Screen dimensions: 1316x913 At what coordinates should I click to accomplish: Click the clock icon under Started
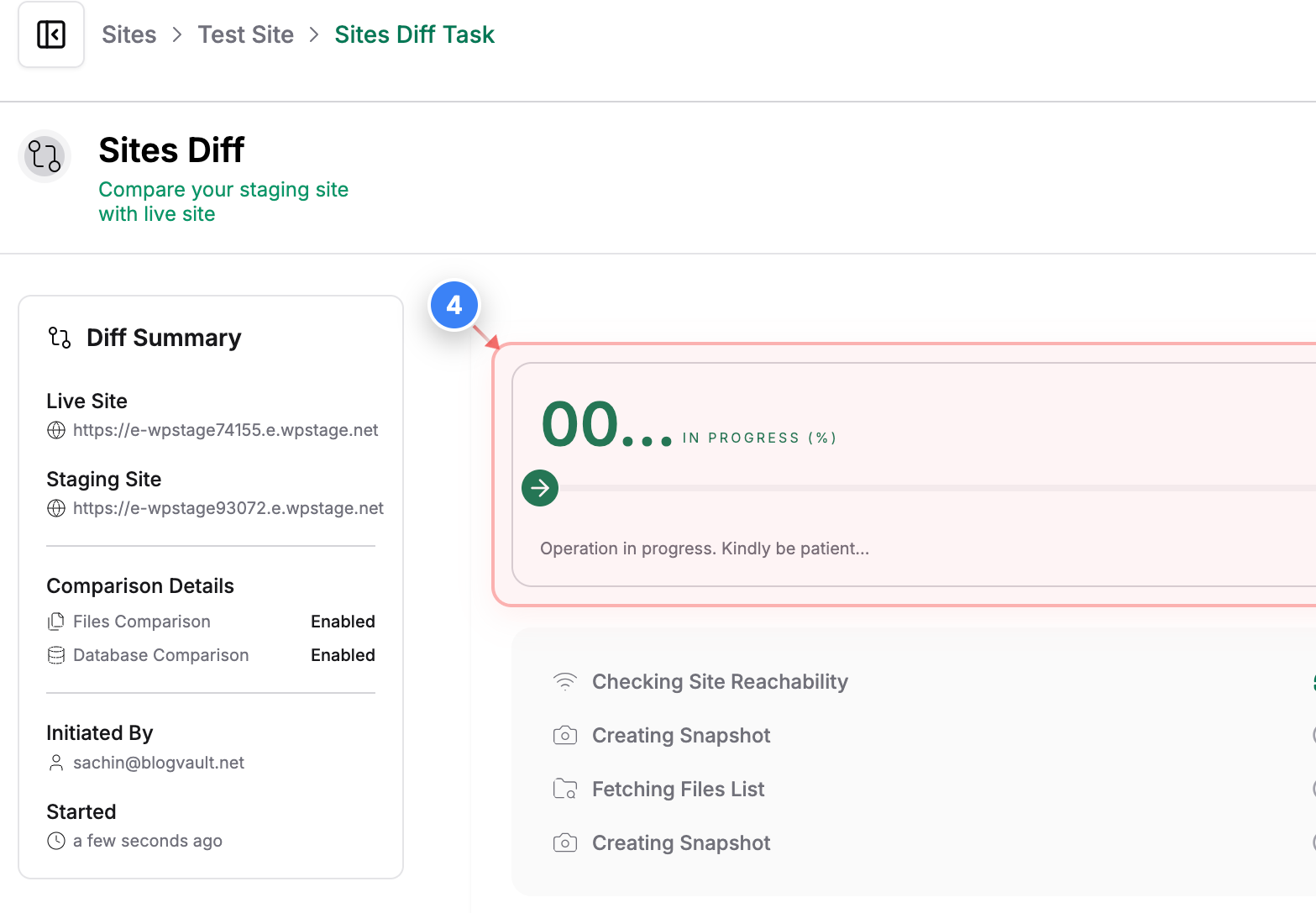55,840
